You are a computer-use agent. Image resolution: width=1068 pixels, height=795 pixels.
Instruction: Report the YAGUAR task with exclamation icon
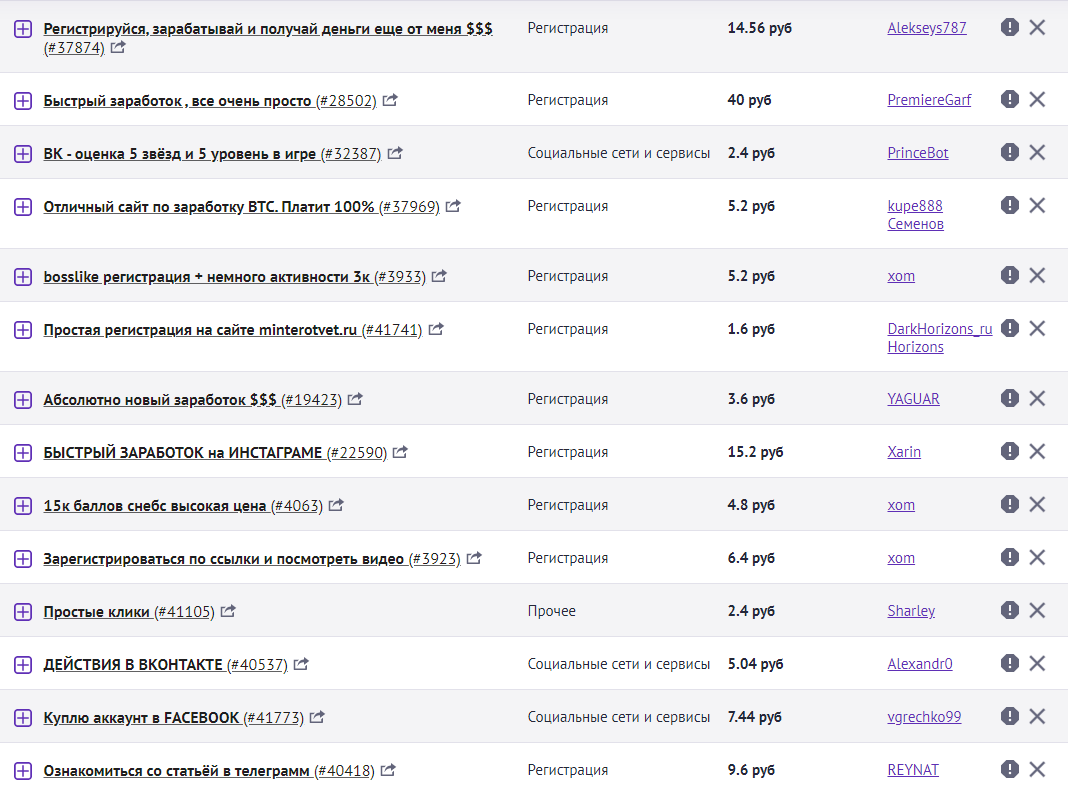(1009, 398)
